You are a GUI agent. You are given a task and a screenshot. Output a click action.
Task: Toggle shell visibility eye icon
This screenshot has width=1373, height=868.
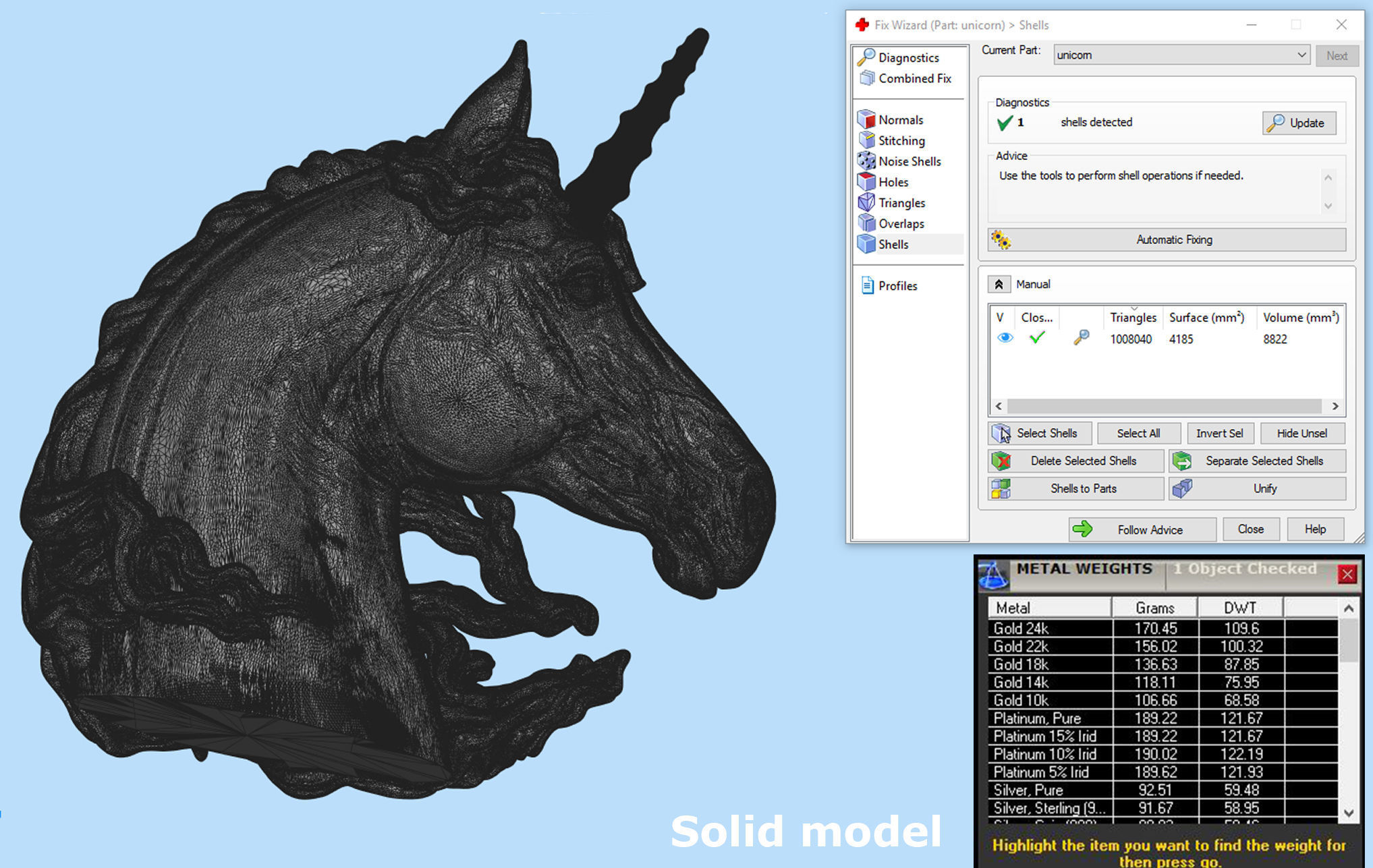[x=1005, y=338]
